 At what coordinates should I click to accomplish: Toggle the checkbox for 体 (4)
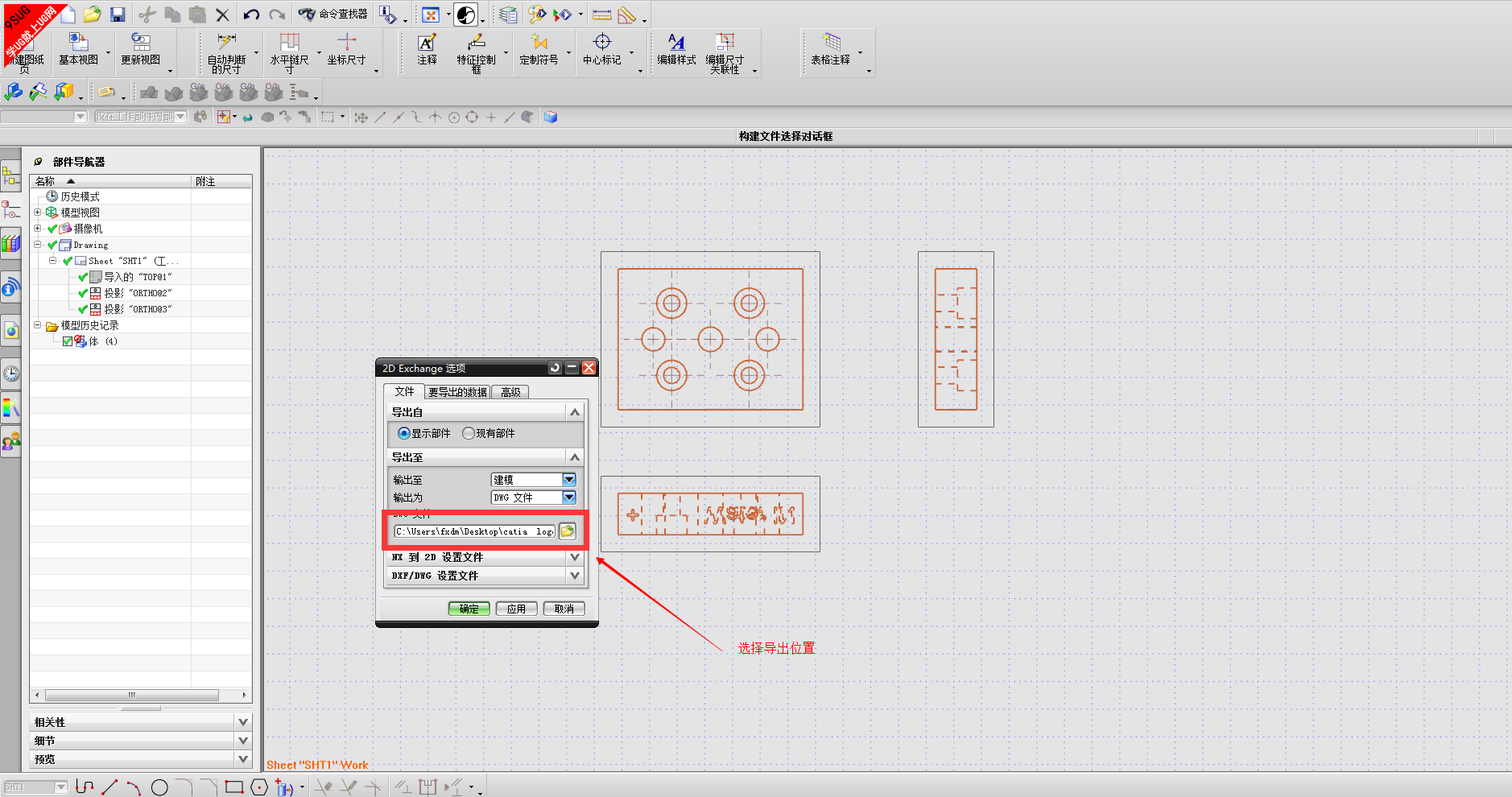pos(68,341)
